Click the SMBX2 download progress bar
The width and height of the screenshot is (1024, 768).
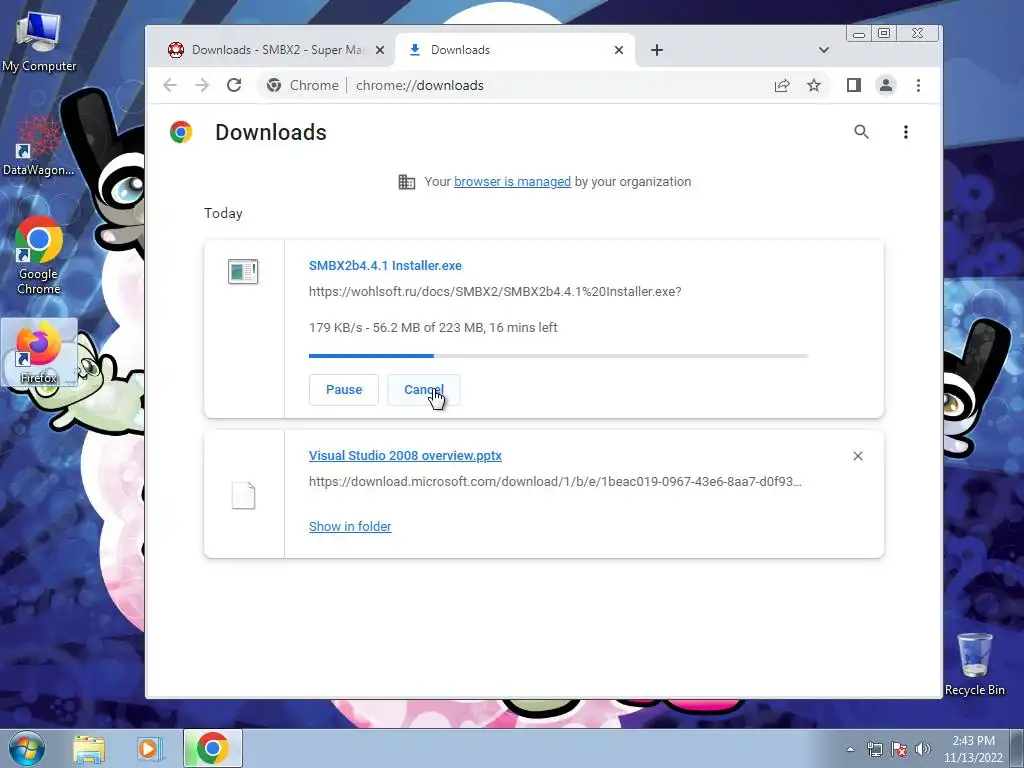click(558, 356)
